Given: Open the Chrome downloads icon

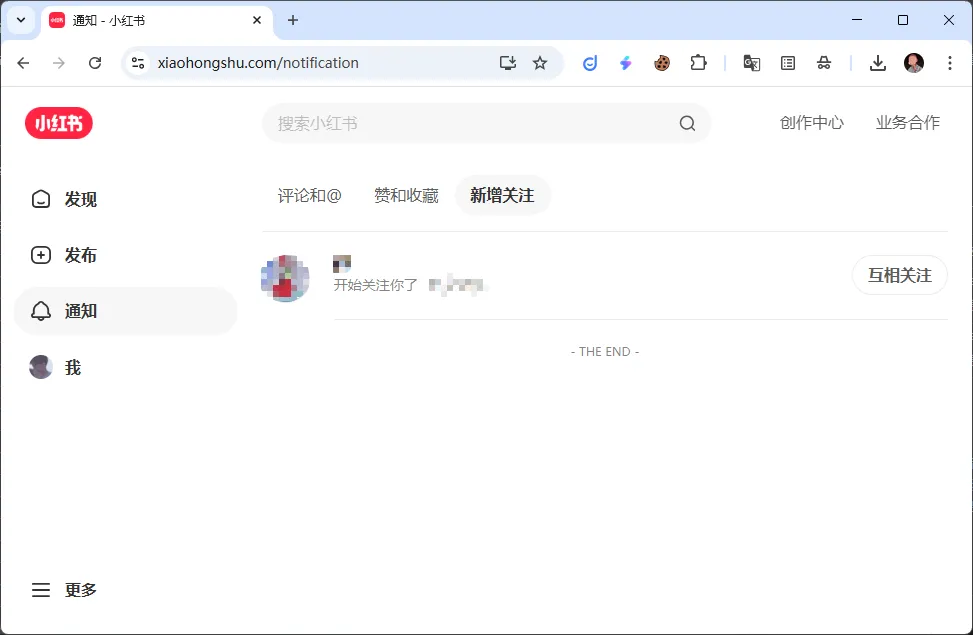Looking at the screenshot, I should (877, 63).
